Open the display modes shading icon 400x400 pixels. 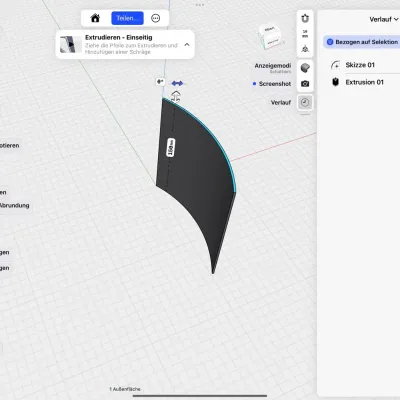click(x=305, y=68)
